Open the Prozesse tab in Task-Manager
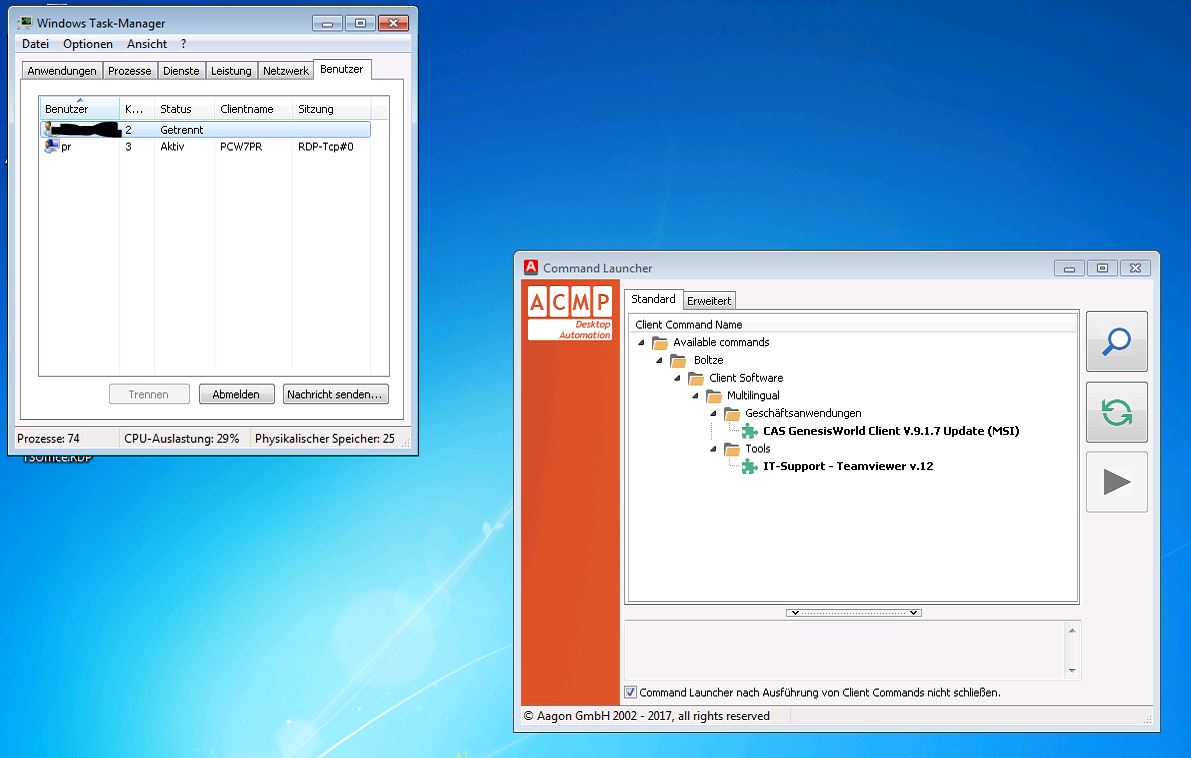 tap(130, 71)
